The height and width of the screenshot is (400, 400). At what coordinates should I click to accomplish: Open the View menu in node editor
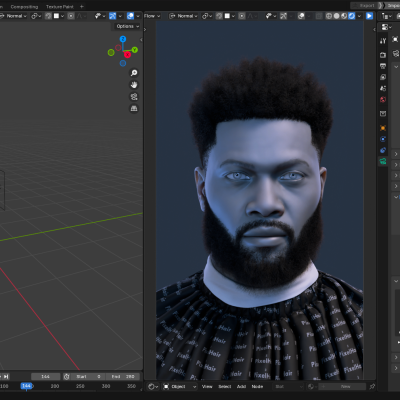click(x=207, y=387)
